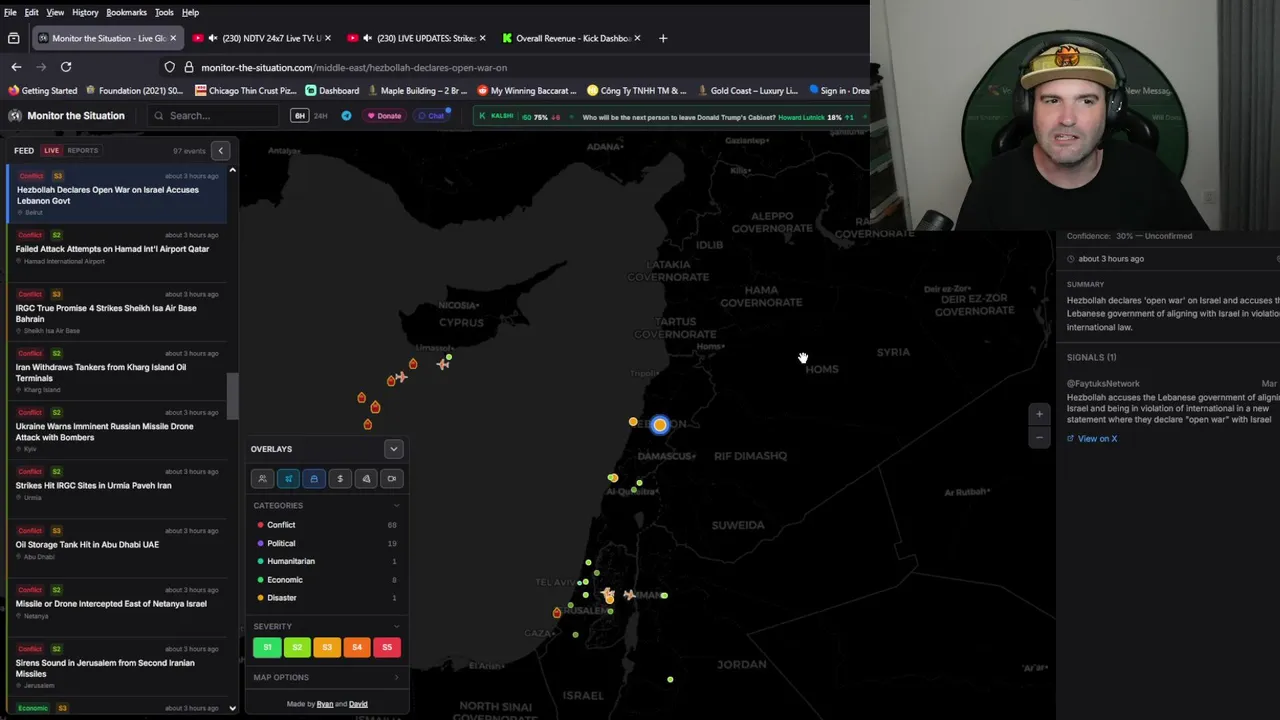Collapse the Categories section

pos(396,506)
